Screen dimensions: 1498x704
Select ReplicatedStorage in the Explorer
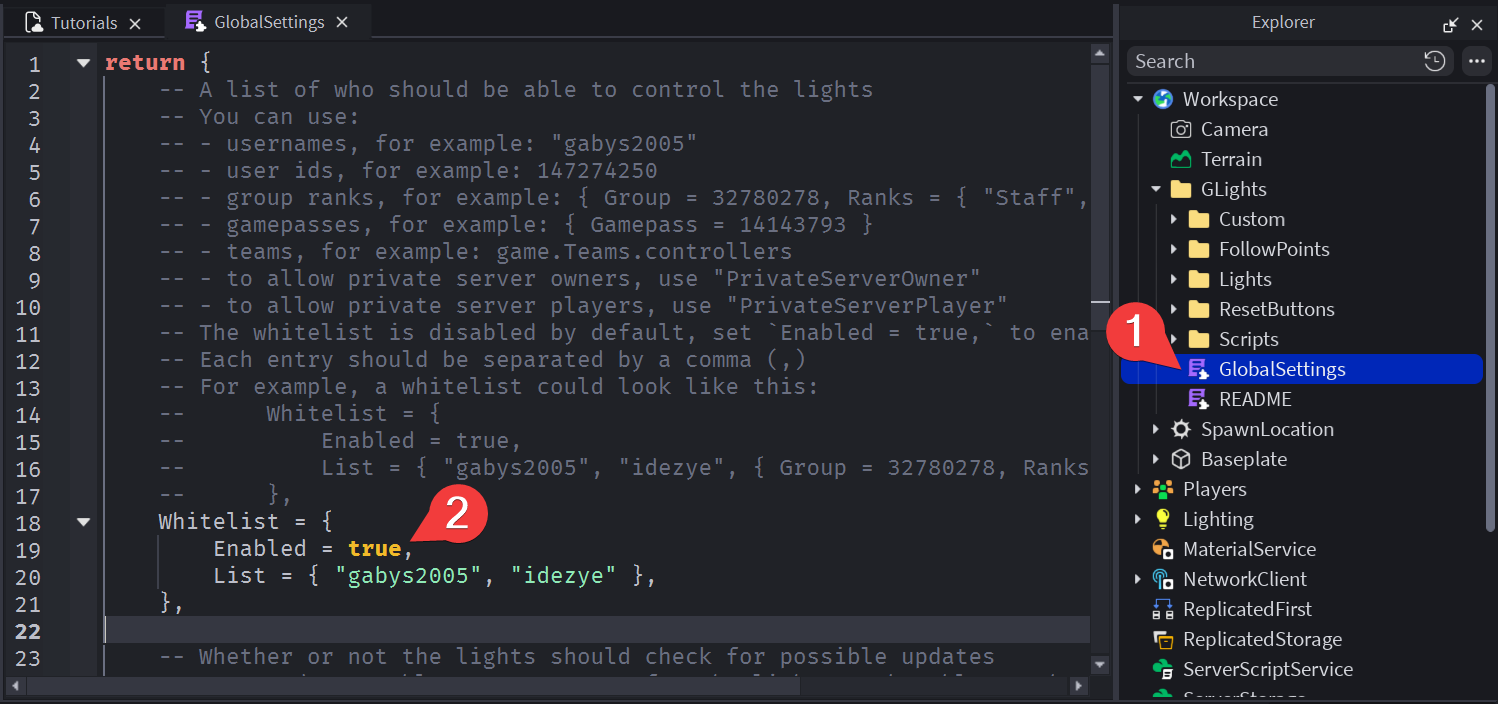coord(1262,639)
